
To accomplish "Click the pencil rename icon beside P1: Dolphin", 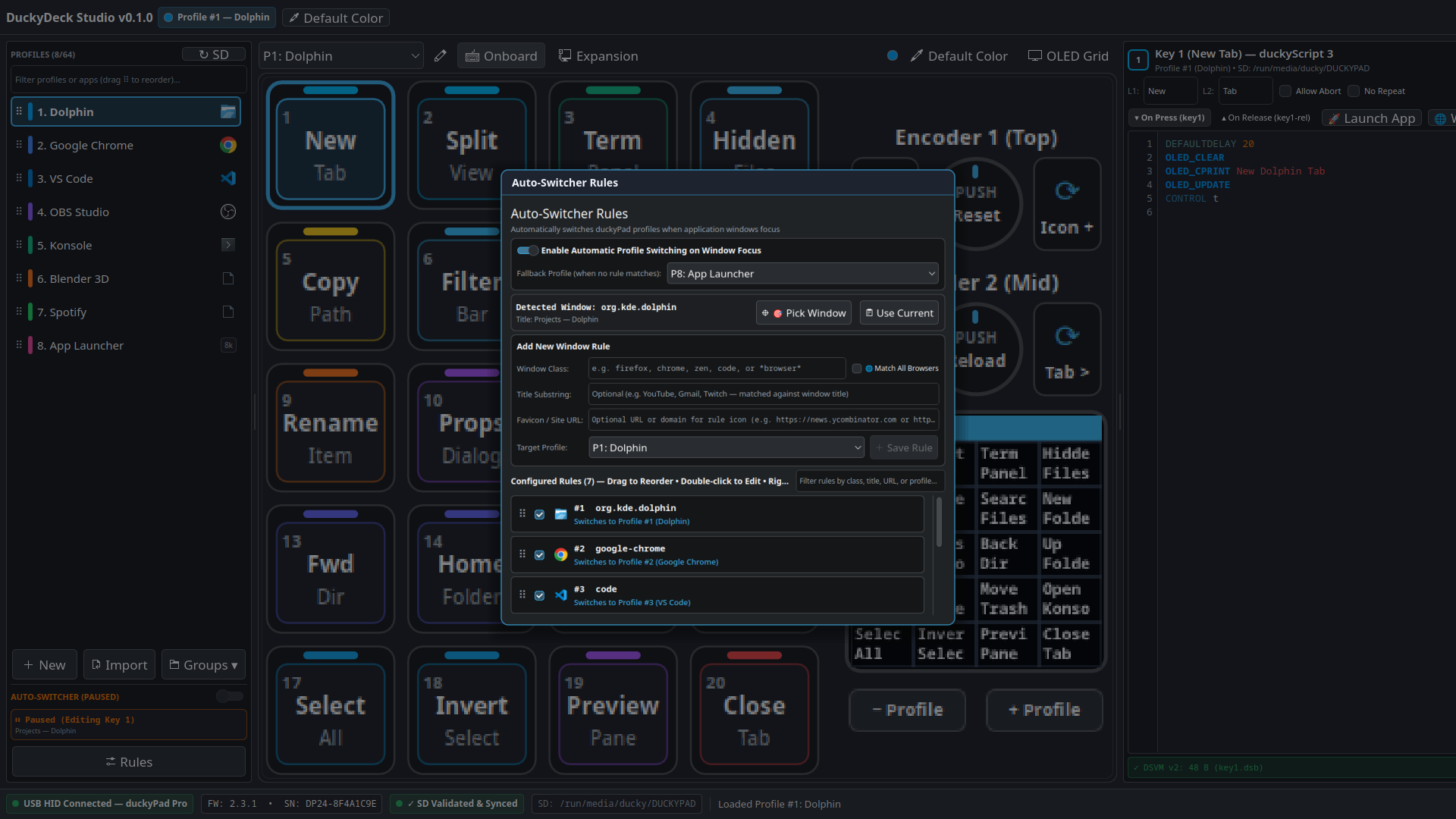I will (440, 56).
